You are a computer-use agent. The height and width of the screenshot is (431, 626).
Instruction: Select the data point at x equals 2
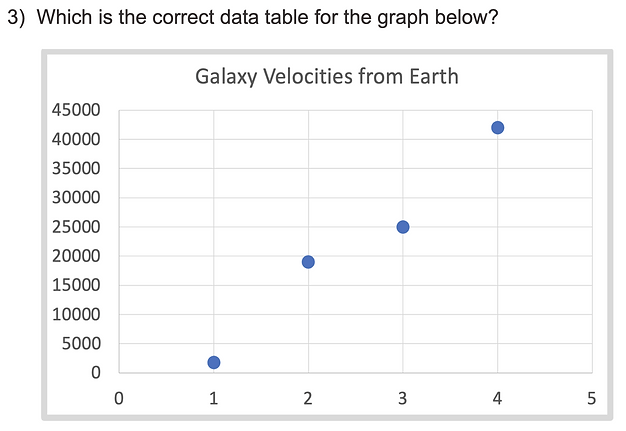[x=308, y=262]
